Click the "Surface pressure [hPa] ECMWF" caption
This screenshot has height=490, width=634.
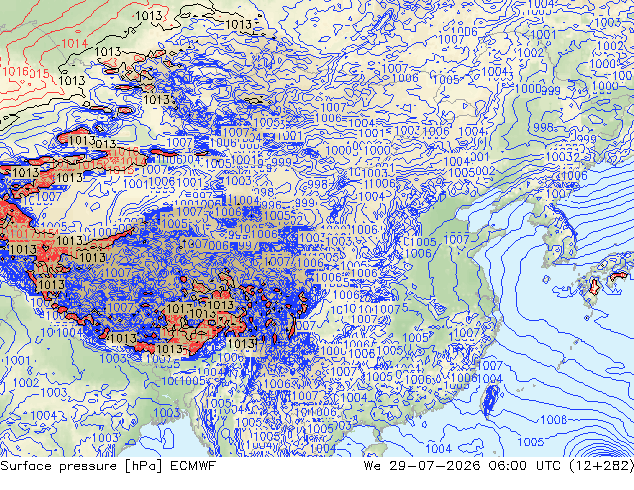click(x=108, y=466)
